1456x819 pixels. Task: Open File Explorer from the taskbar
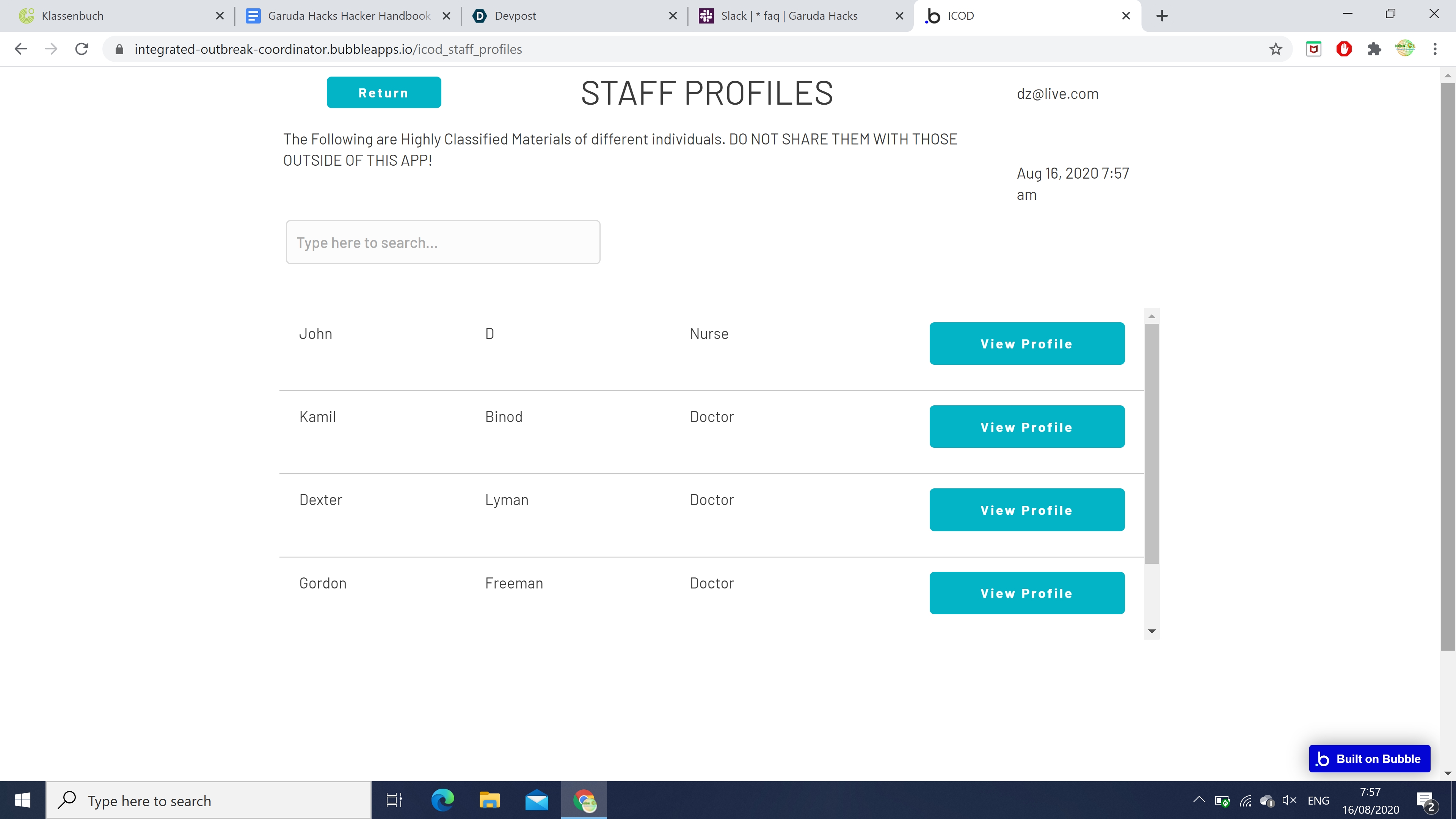pos(490,800)
